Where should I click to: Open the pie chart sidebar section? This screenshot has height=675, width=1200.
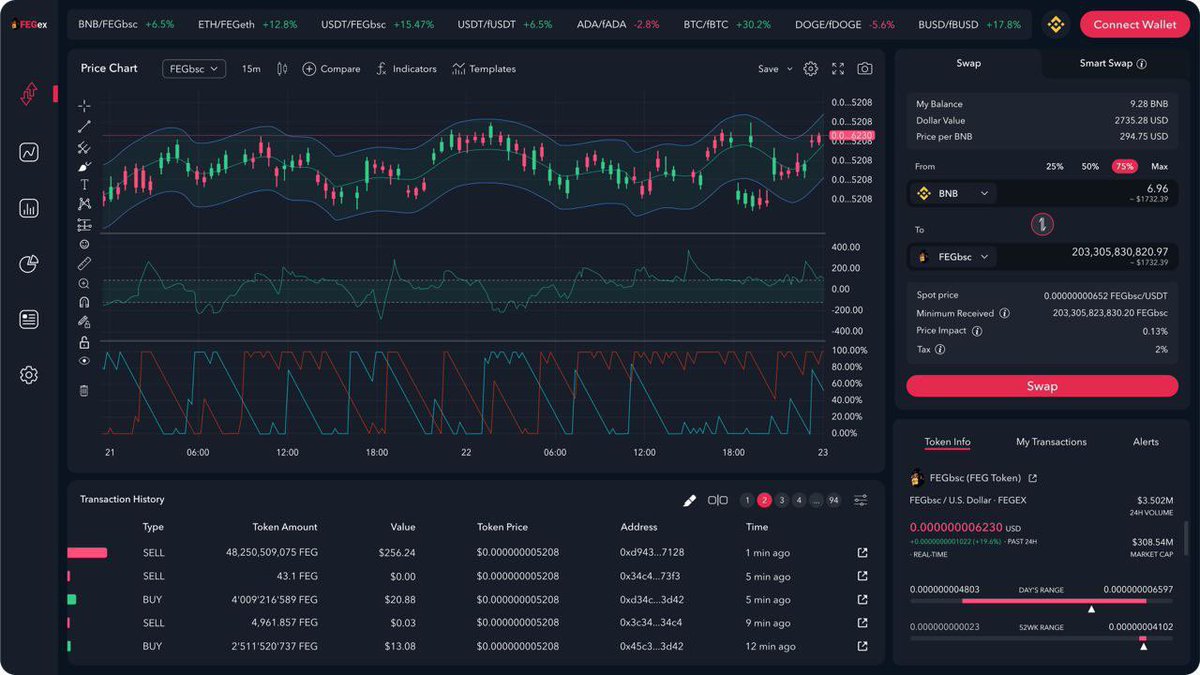point(28,264)
